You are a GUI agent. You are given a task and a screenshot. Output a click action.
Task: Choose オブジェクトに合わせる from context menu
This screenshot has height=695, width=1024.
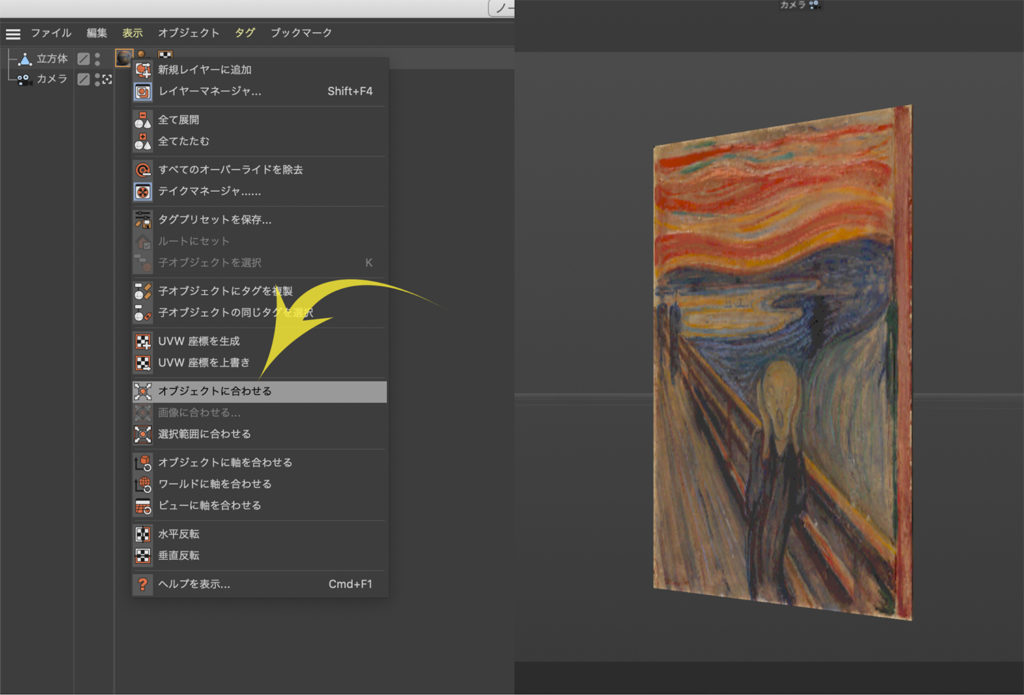coord(260,391)
